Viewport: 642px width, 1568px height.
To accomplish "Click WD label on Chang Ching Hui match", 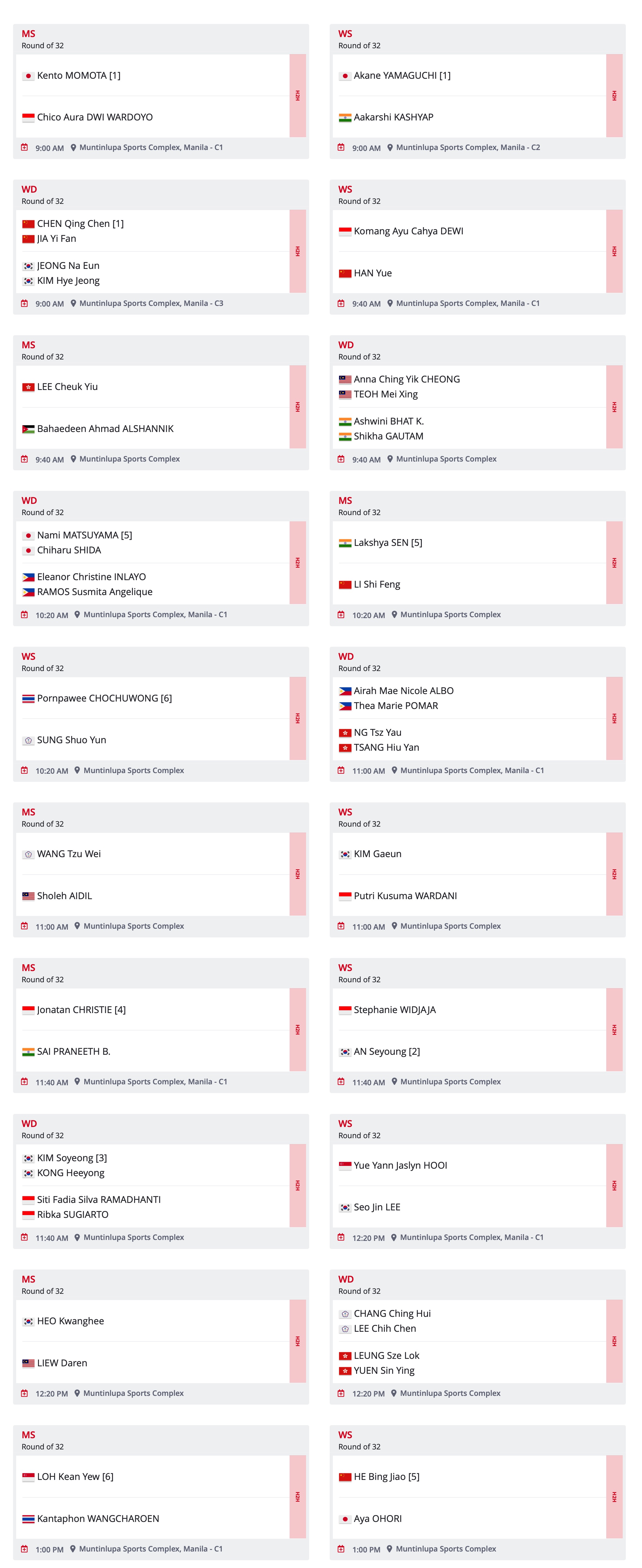I will pos(346,1279).
